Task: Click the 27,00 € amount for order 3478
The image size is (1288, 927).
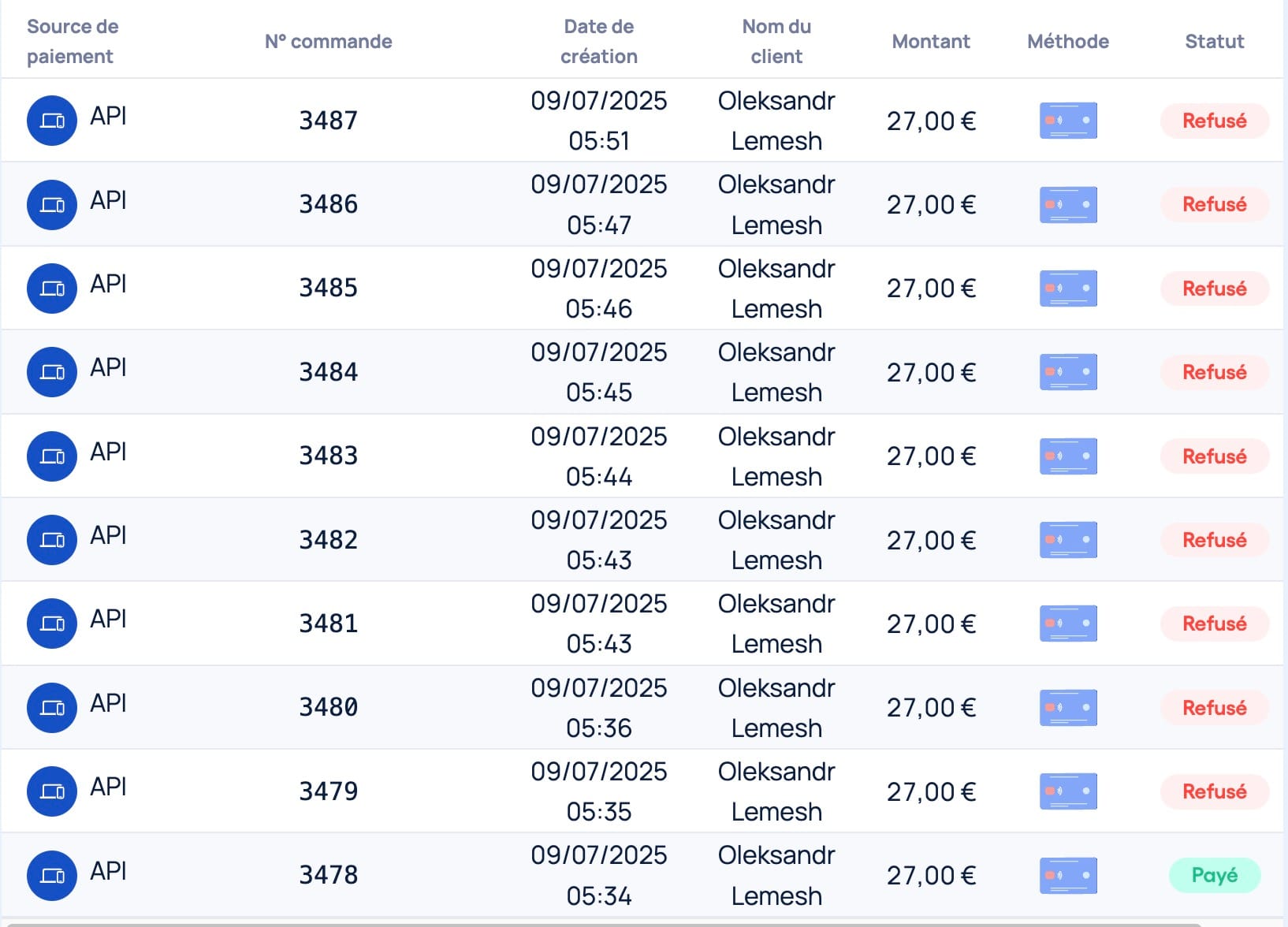Action: (x=931, y=876)
